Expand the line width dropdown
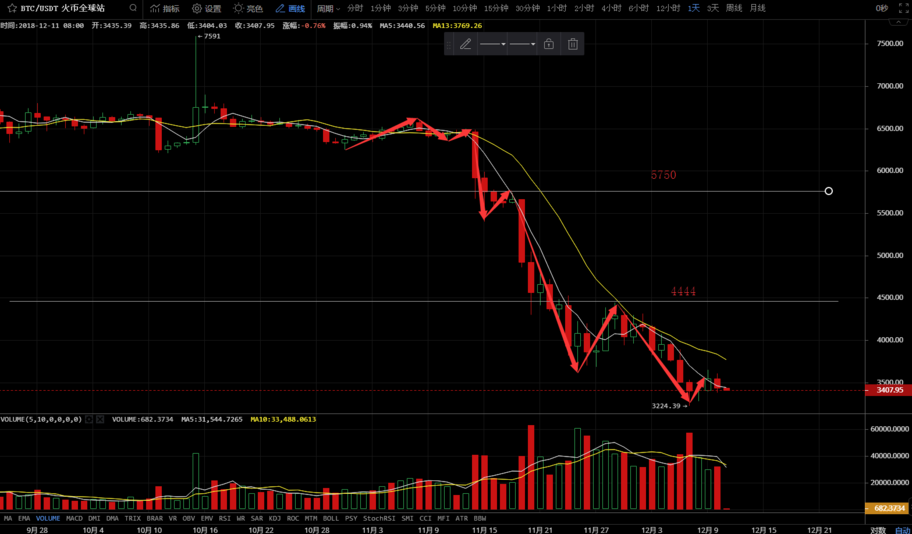The height and width of the screenshot is (534, 912). [x=522, y=44]
